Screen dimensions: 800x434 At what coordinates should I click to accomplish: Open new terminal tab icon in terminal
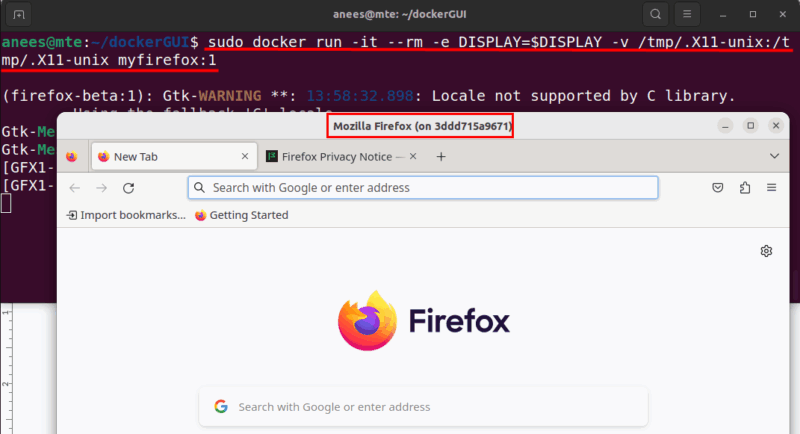coord(18,14)
